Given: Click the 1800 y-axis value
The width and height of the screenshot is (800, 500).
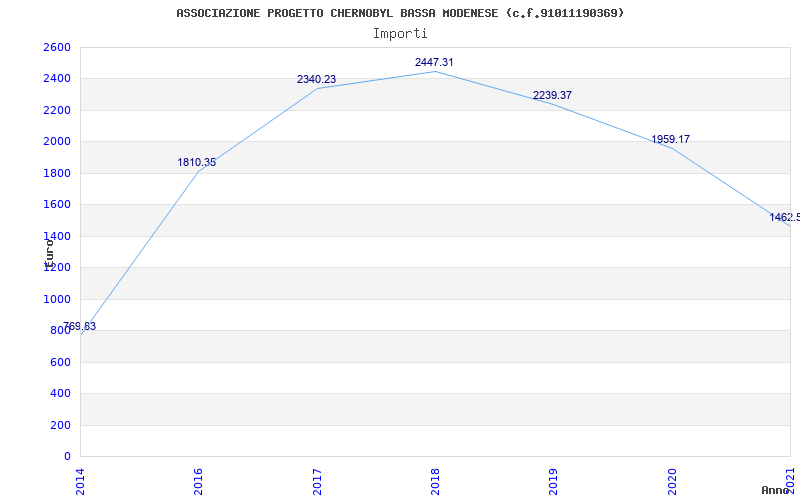Looking at the screenshot, I should point(57,173).
